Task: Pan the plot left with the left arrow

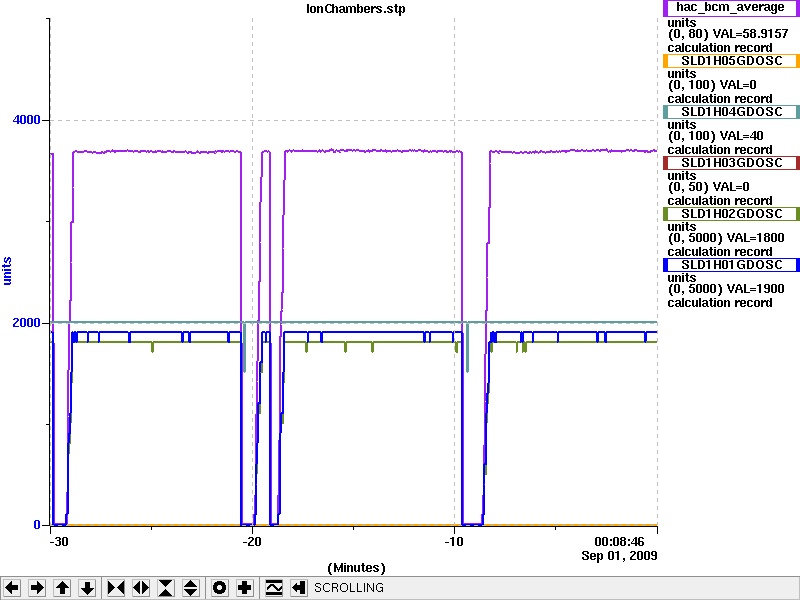Action: tap(12, 588)
